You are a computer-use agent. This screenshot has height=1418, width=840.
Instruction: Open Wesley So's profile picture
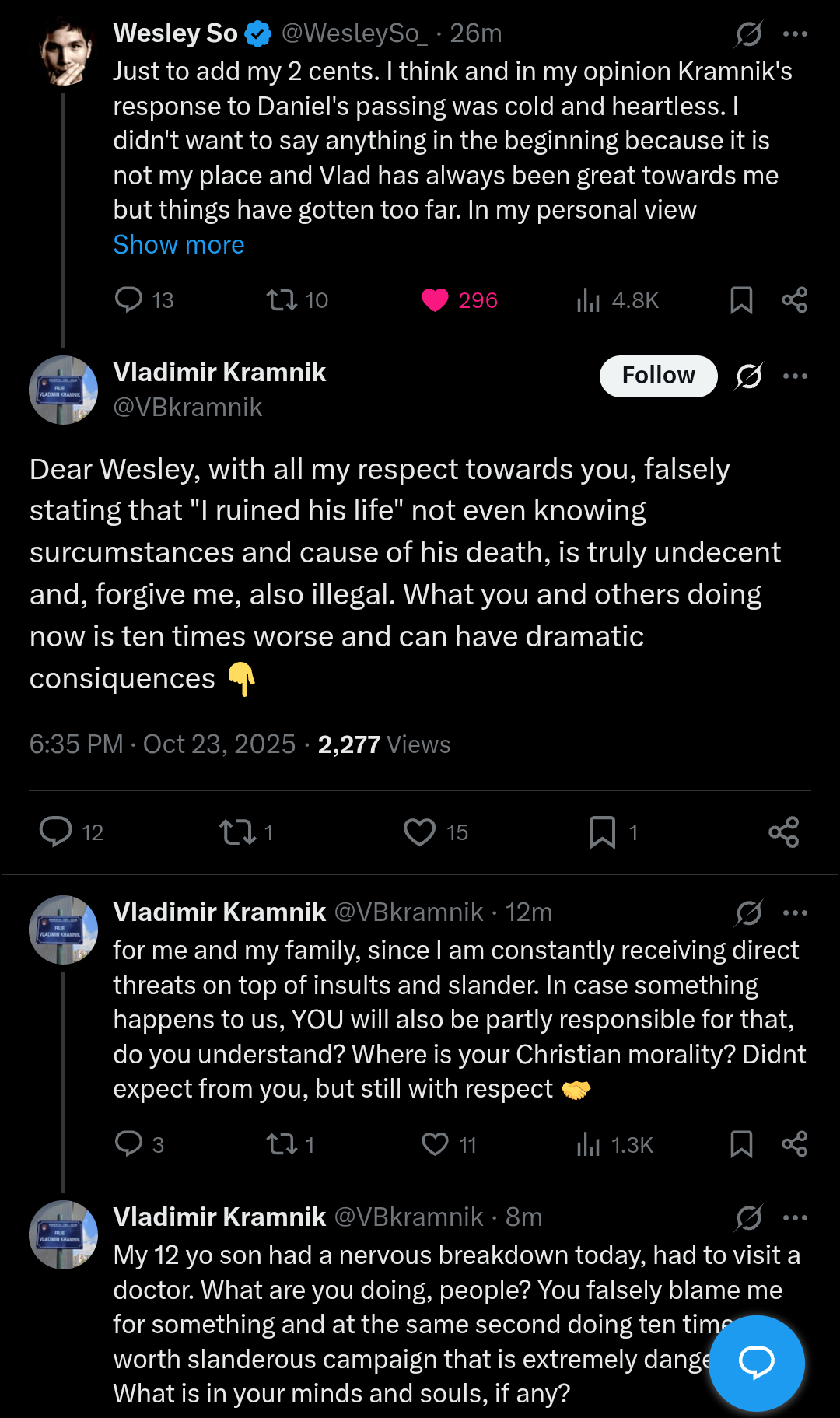click(65, 51)
